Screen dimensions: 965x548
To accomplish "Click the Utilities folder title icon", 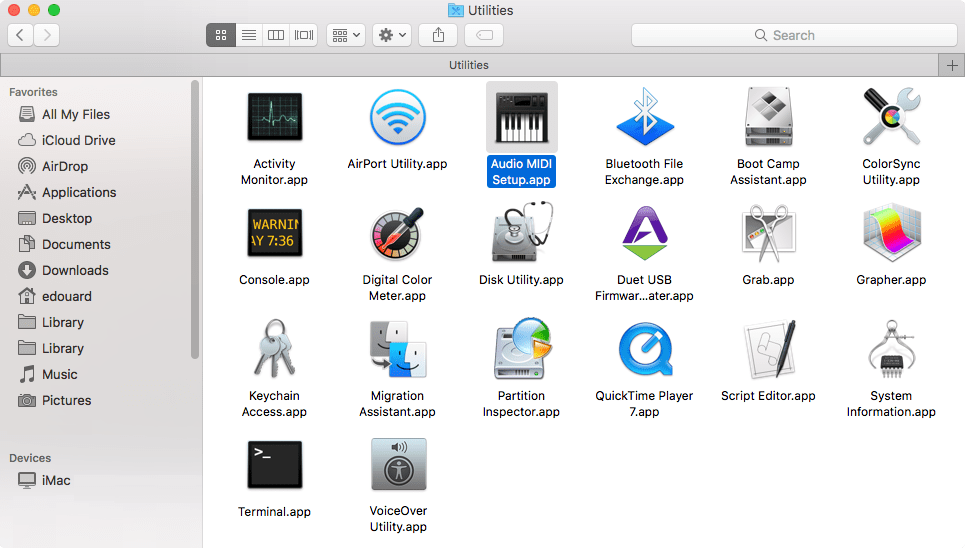I will [x=455, y=10].
